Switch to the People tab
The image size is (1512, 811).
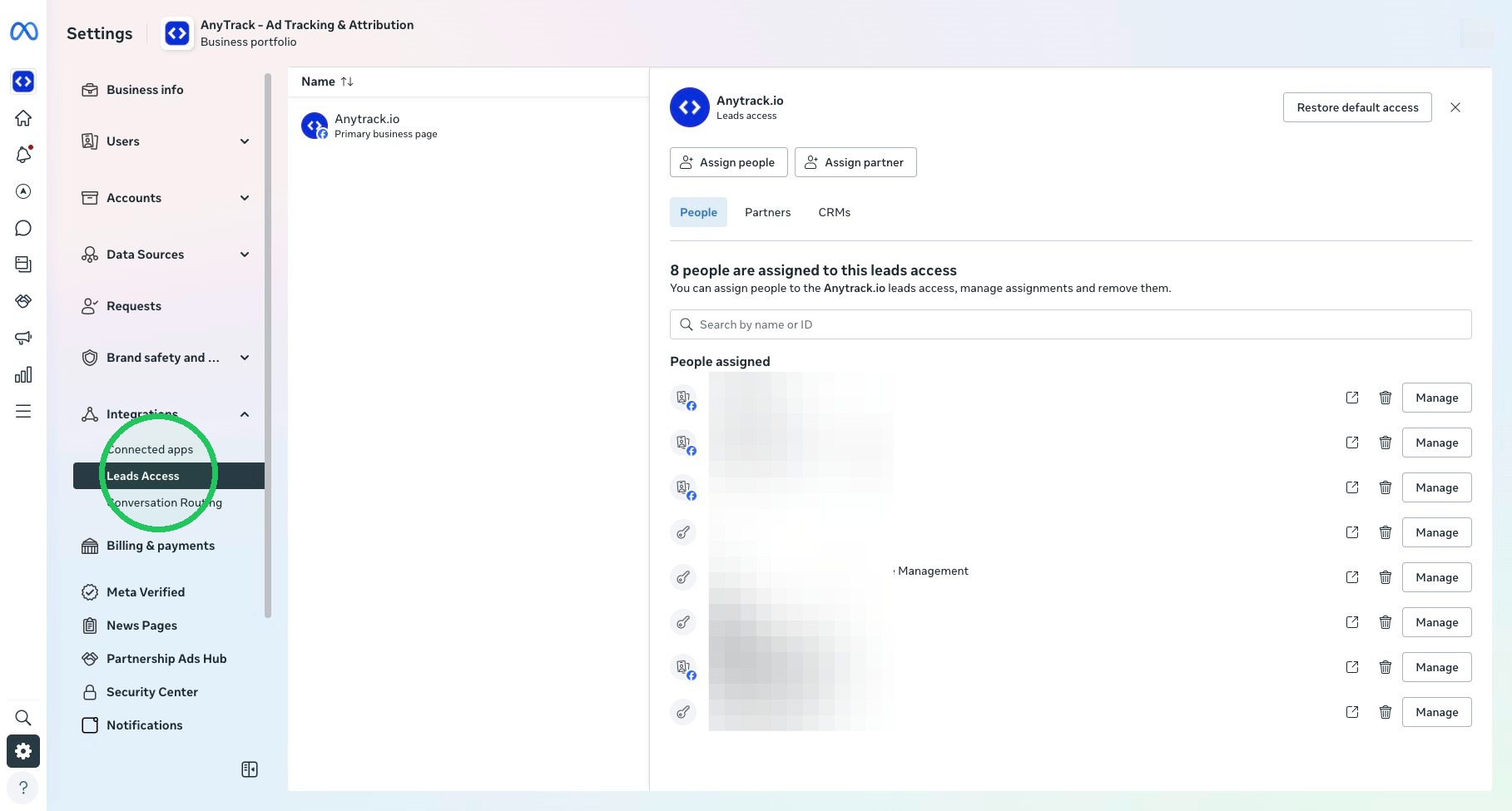[698, 212]
